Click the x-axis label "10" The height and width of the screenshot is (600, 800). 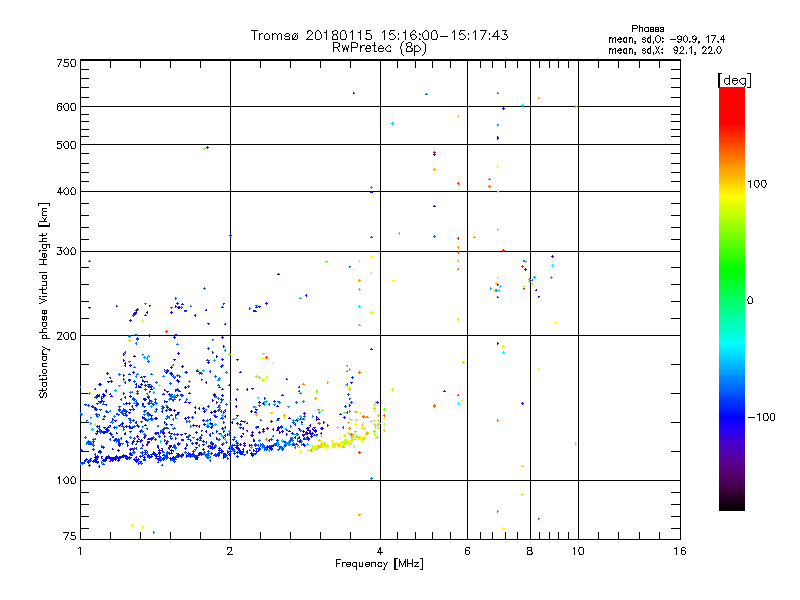click(x=578, y=551)
